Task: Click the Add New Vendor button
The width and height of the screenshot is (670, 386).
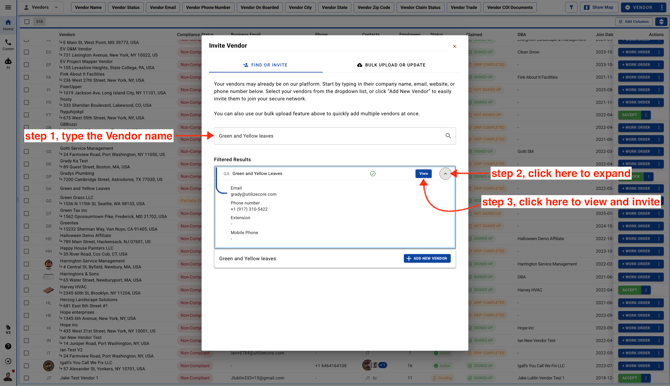Action: pyautogui.click(x=427, y=259)
